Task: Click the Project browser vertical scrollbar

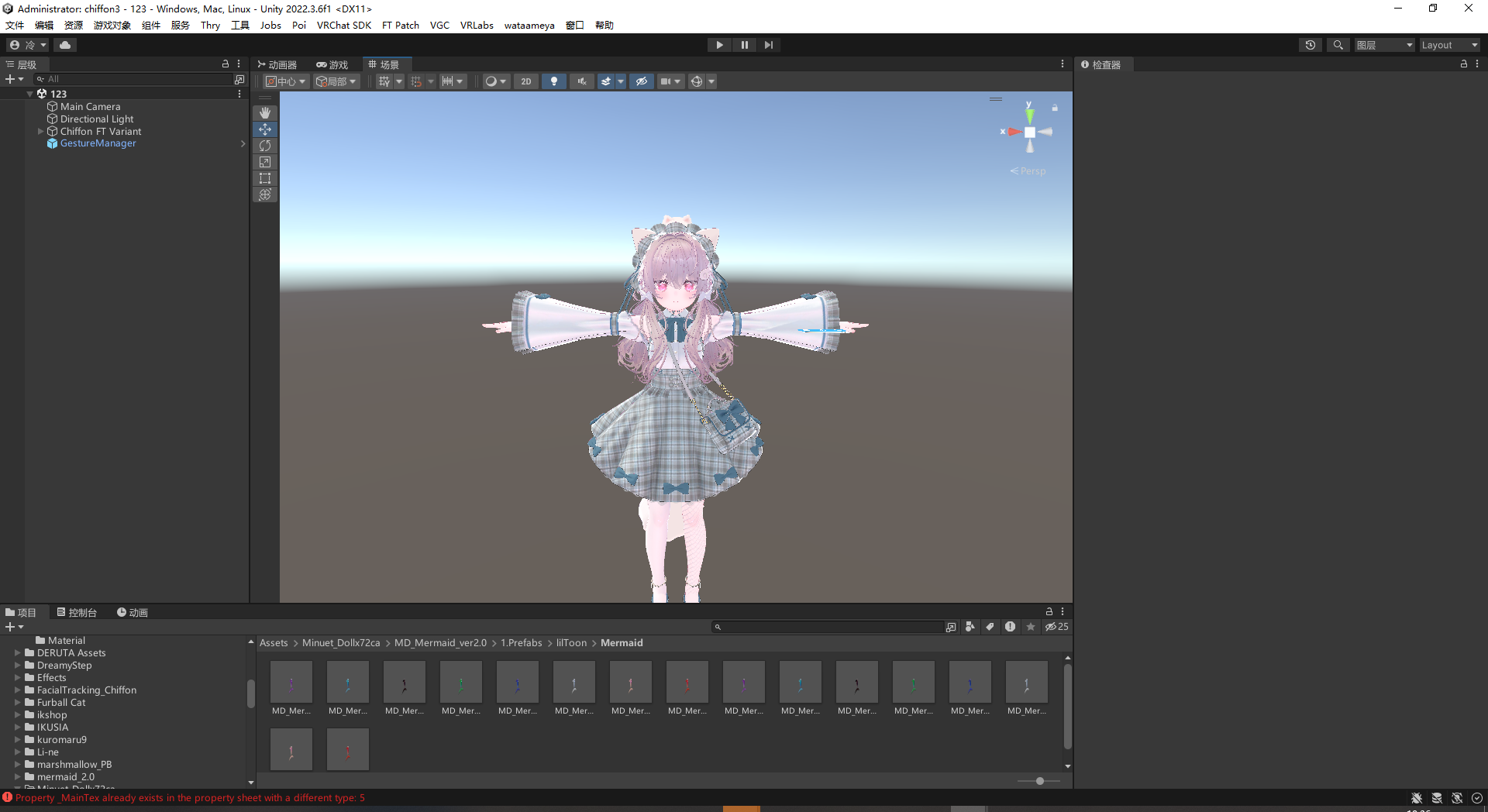Action: pyautogui.click(x=1068, y=707)
